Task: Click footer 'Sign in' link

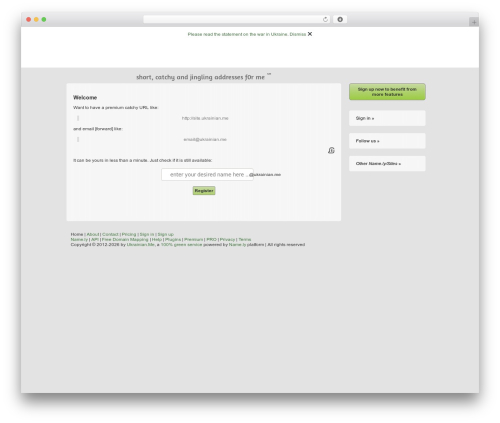Action: coord(147,234)
